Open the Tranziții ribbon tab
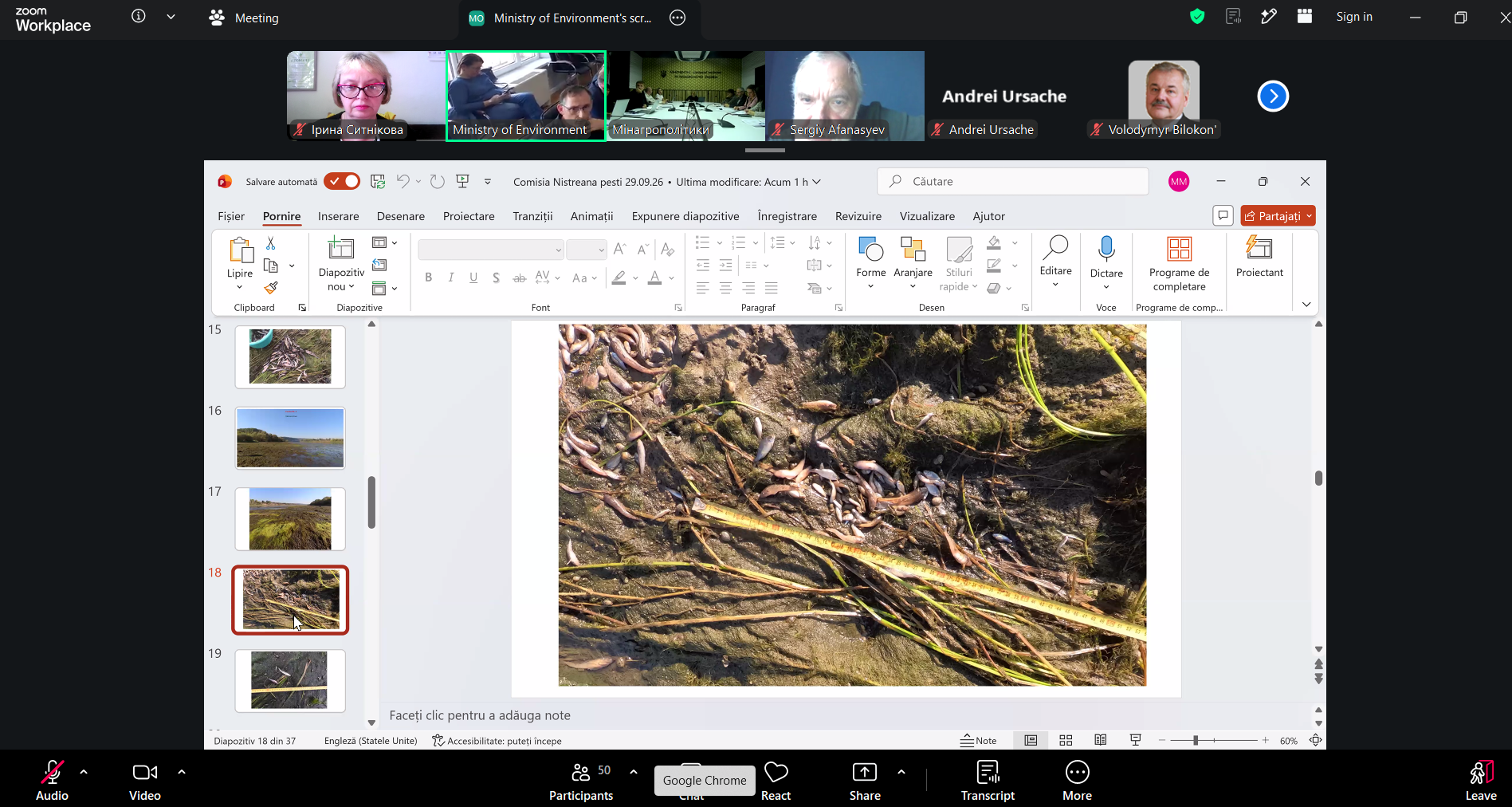This screenshot has height=807, width=1512. pyautogui.click(x=532, y=216)
